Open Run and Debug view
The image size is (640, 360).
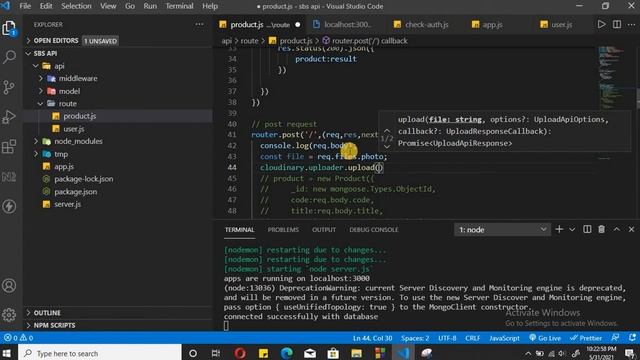9,117
